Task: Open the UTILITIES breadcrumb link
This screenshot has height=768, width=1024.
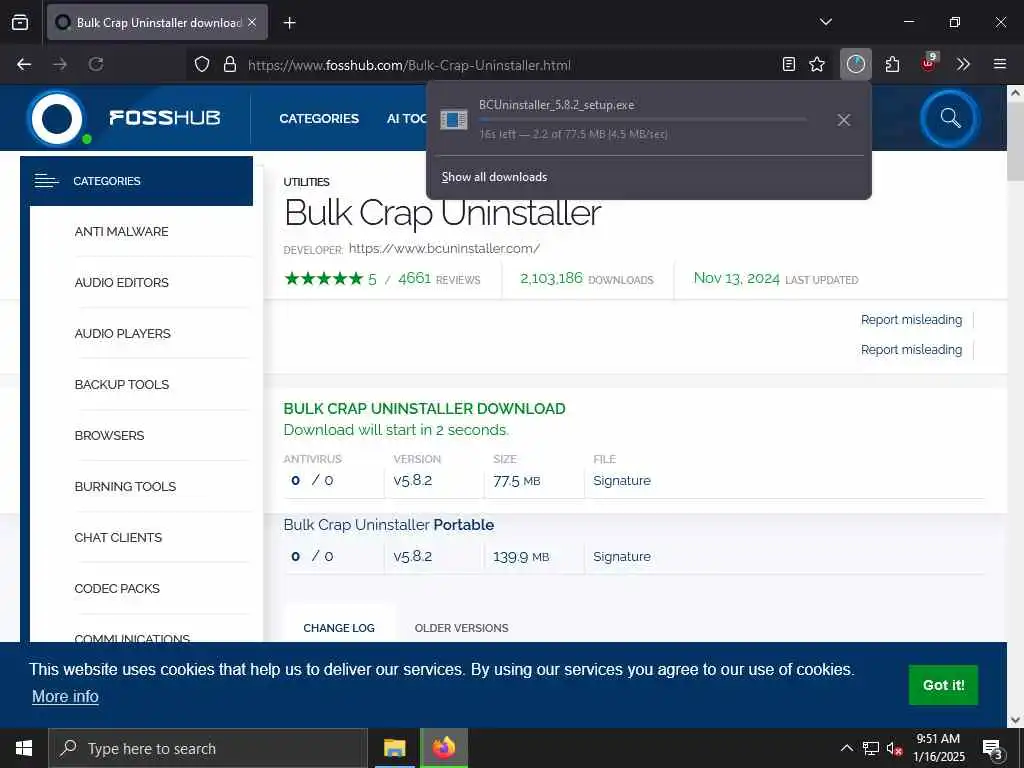Action: pos(306,182)
